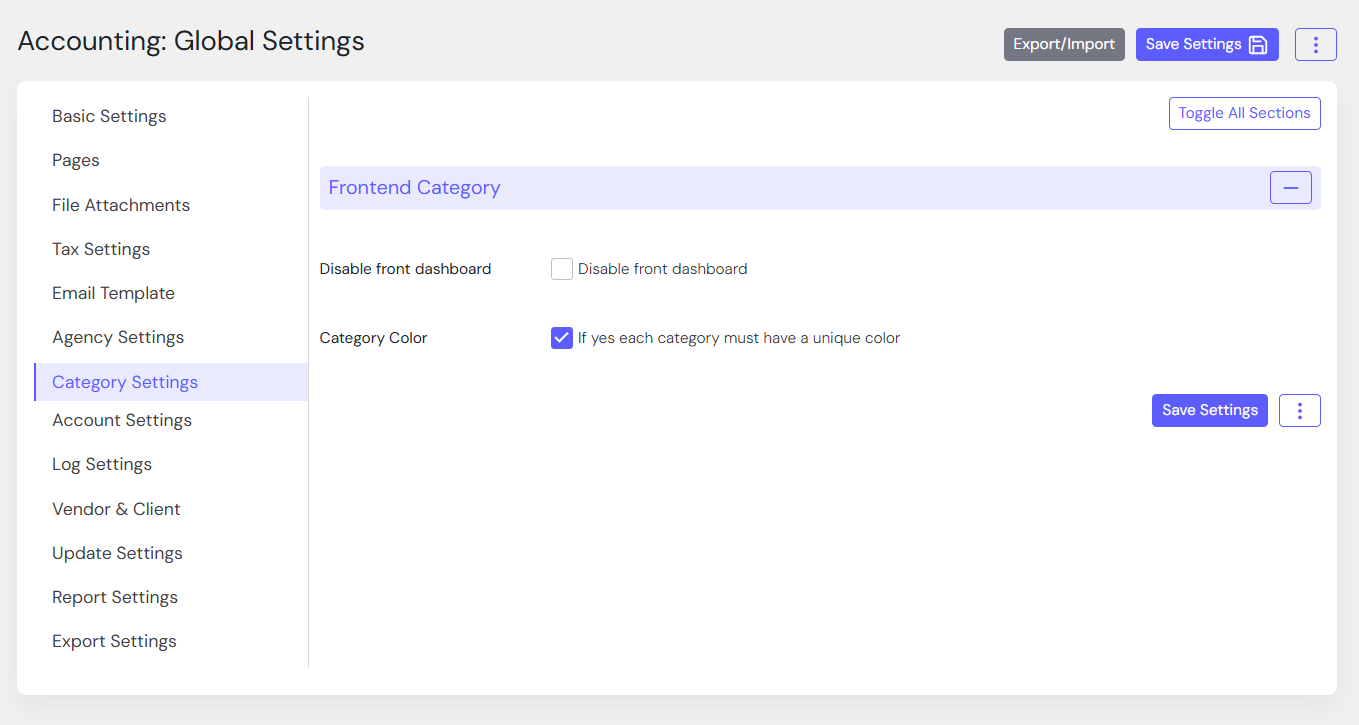Click Toggle All Sections button
Viewport: 1359px width, 725px height.
pos(1244,113)
